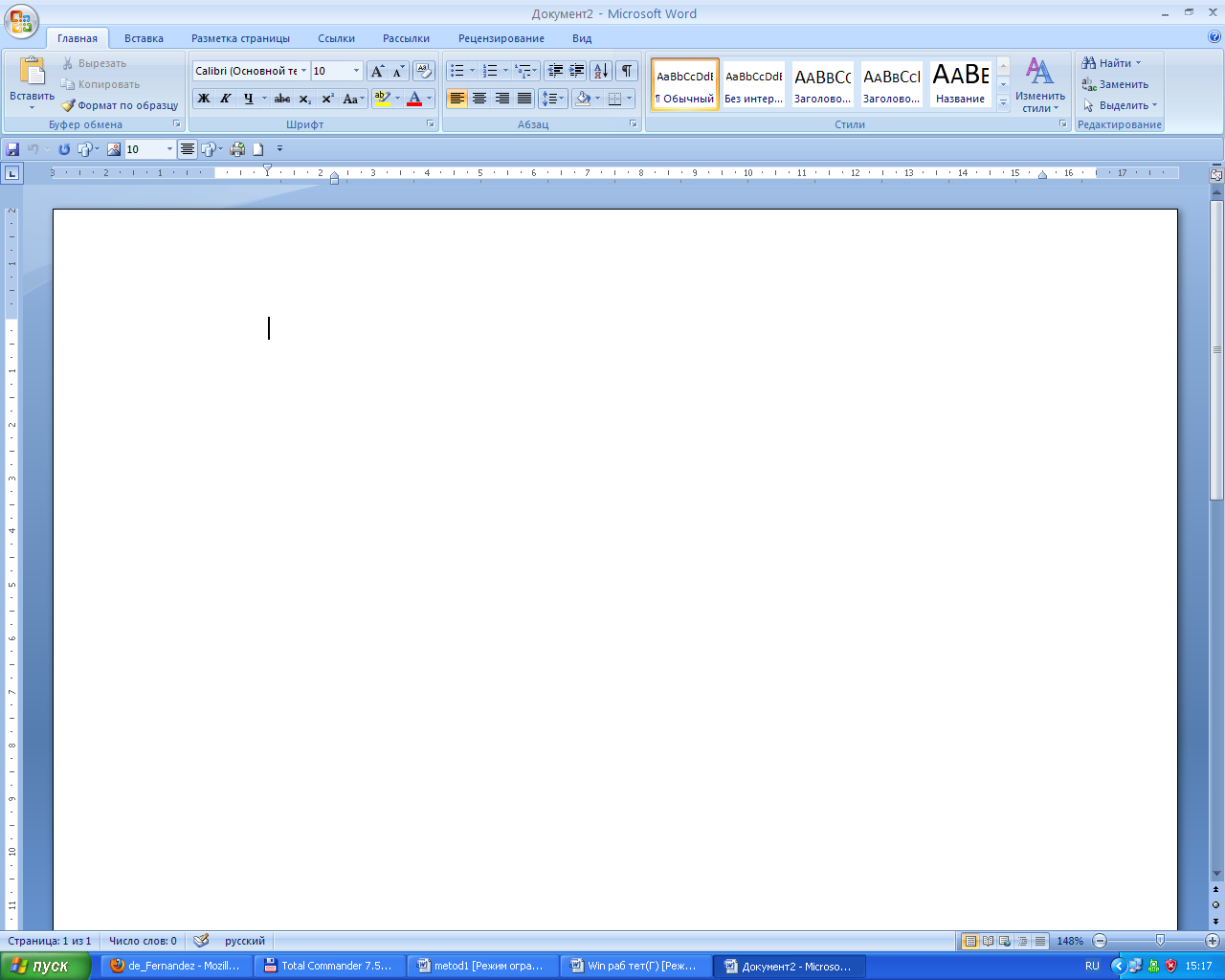Click the tab selector on ruler corner
The image size is (1225, 980).
[11, 173]
